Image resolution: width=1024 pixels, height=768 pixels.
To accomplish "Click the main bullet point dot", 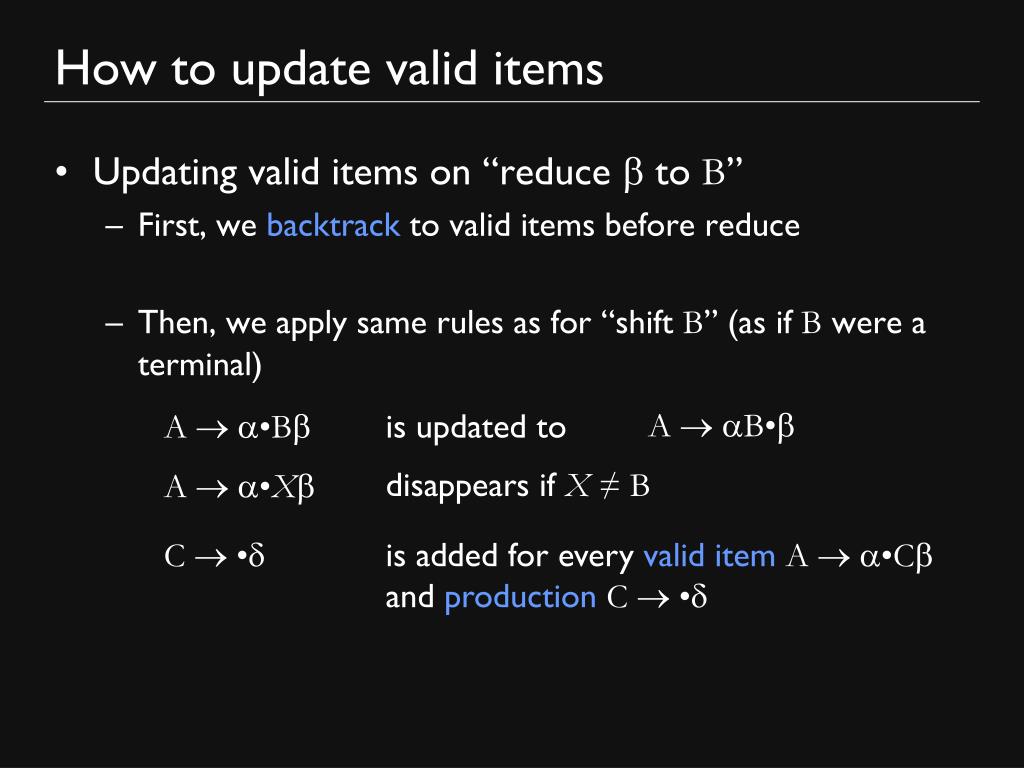I will [61, 173].
